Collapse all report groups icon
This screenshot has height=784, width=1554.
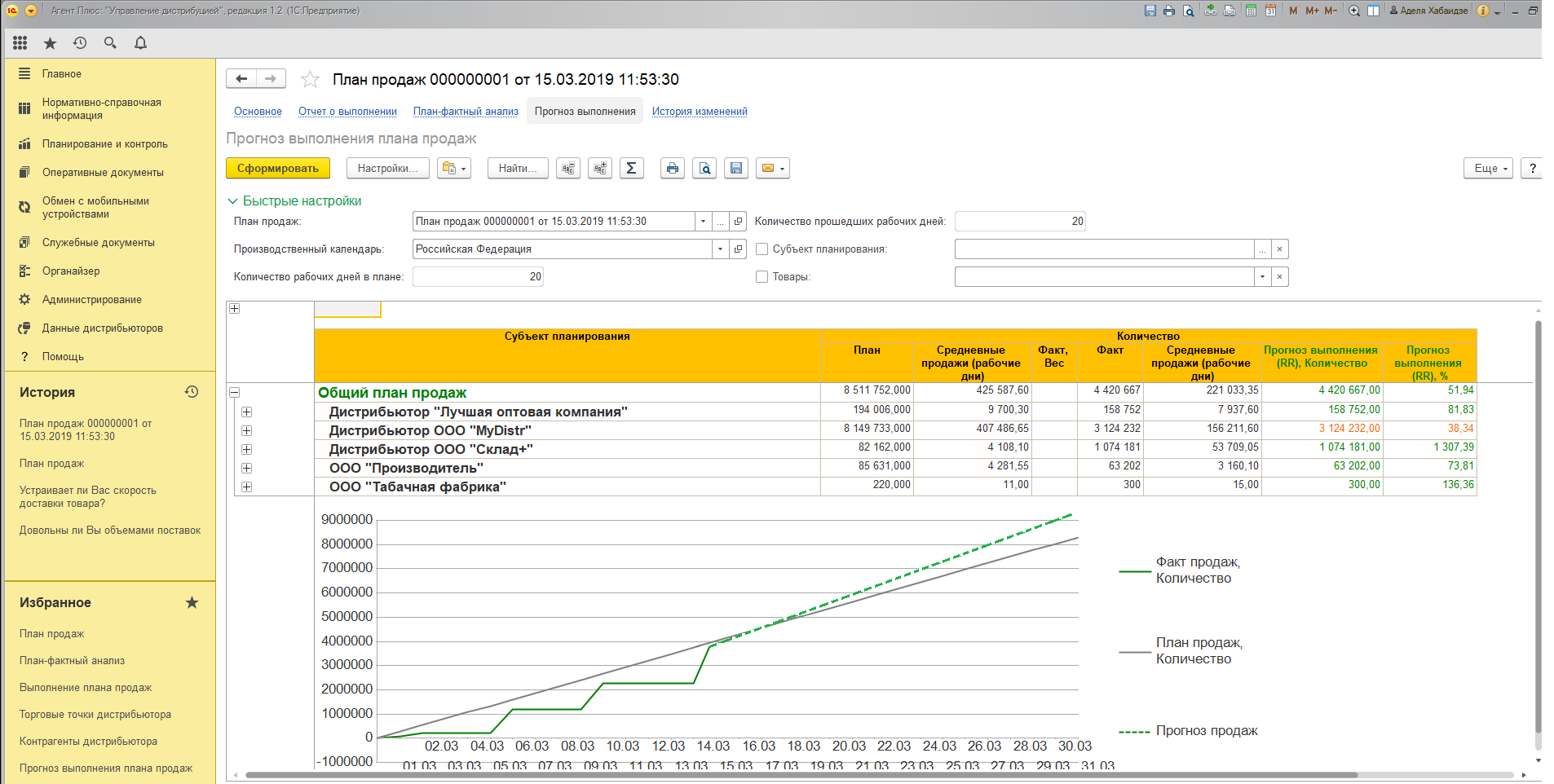point(568,169)
